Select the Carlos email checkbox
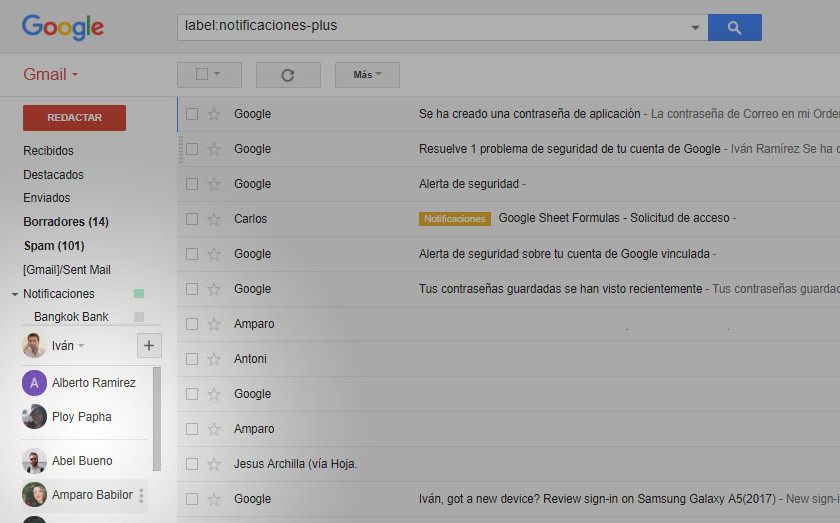The height and width of the screenshot is (523, 840). tap(192, 219)
